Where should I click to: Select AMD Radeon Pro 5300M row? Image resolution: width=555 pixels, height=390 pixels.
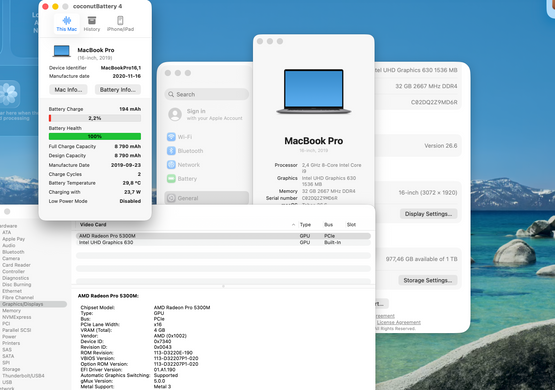coord(223,236)
